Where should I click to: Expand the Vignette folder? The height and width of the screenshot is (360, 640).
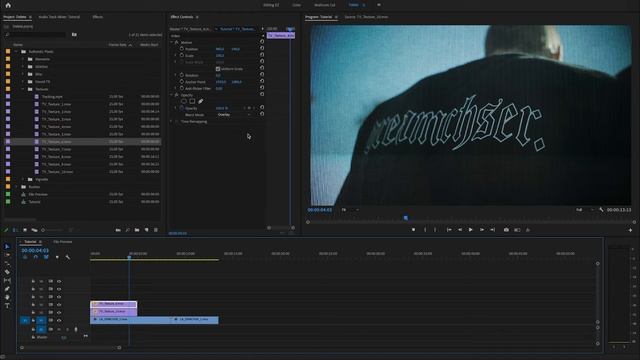click(23, 179)
